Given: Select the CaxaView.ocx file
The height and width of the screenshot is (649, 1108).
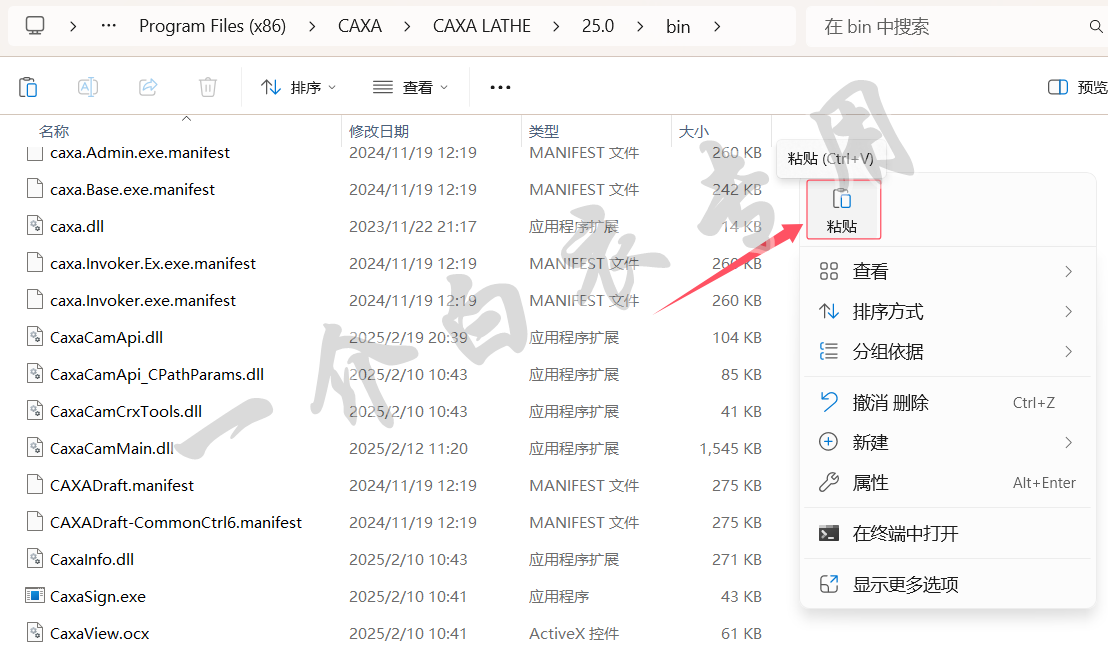Looking at the screenshot, I should [100, 633].
